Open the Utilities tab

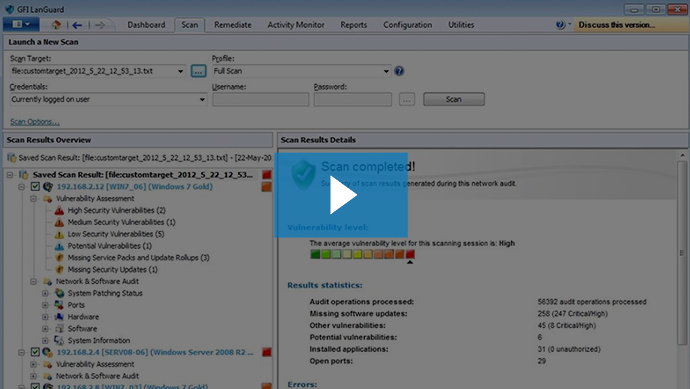tap(461, 25)
